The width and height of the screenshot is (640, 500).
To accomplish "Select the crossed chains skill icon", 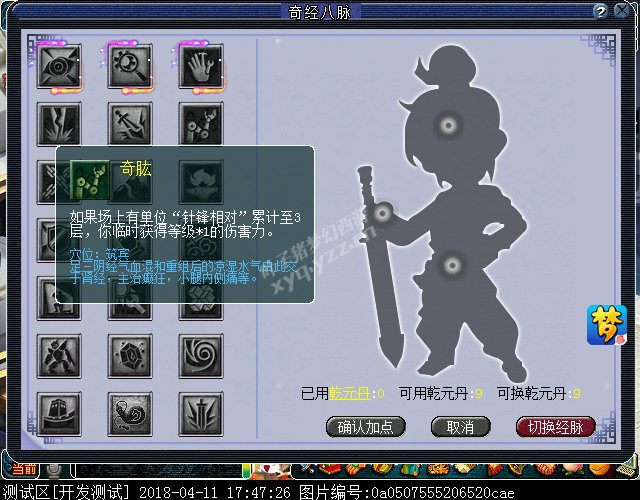I will [x=46, y=182].
